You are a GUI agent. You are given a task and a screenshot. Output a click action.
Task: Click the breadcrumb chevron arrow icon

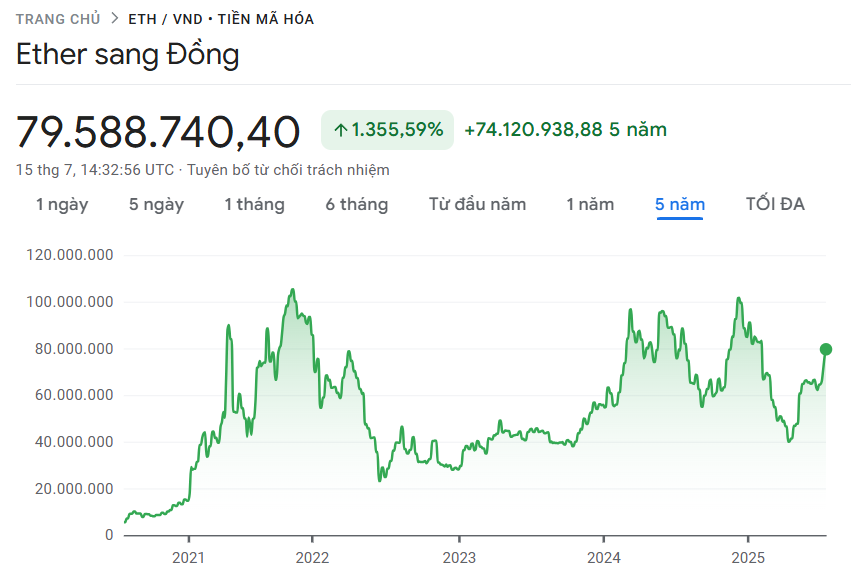(x=115, y=19)
